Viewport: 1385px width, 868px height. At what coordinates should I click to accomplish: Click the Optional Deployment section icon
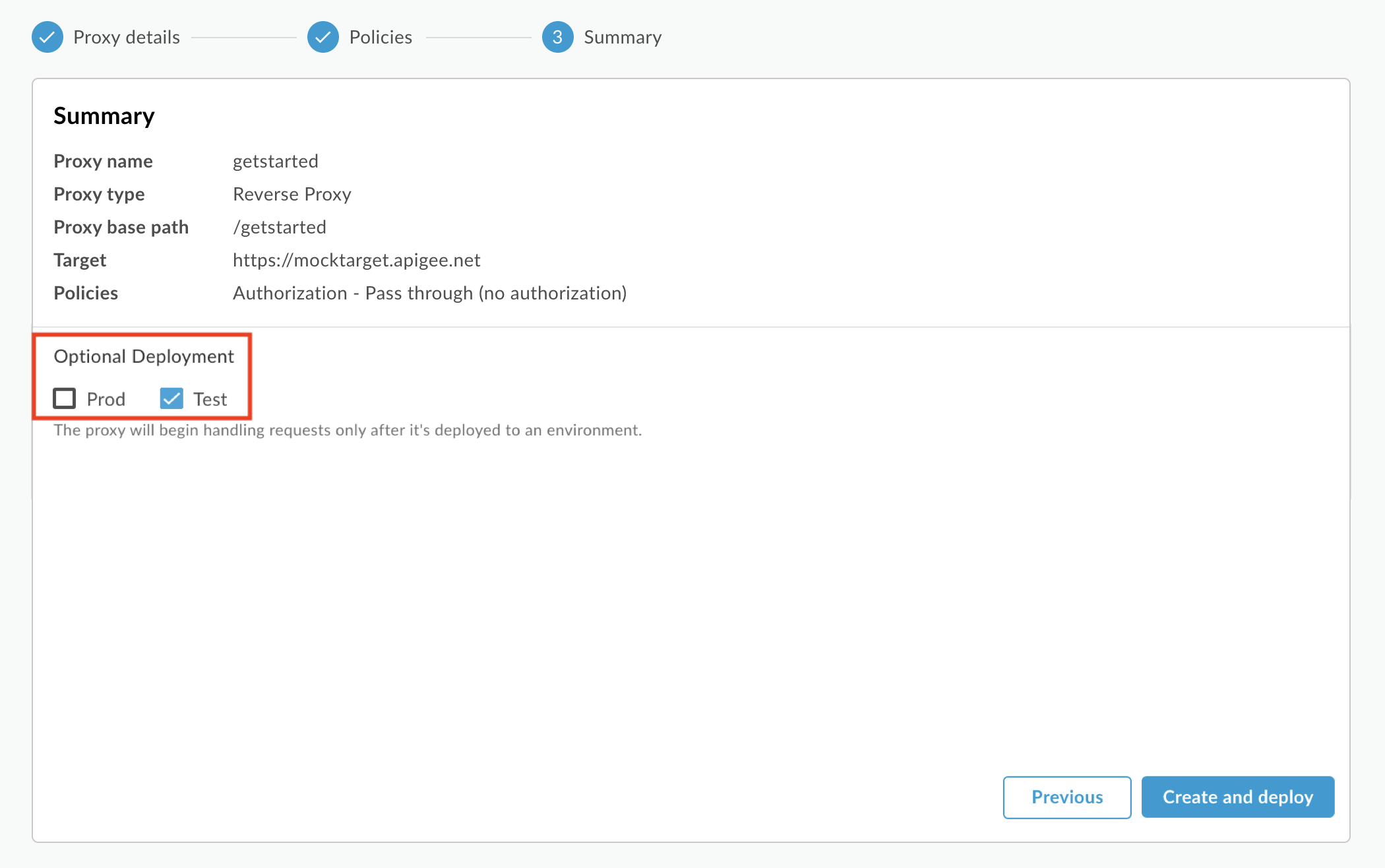pos(170,398)
